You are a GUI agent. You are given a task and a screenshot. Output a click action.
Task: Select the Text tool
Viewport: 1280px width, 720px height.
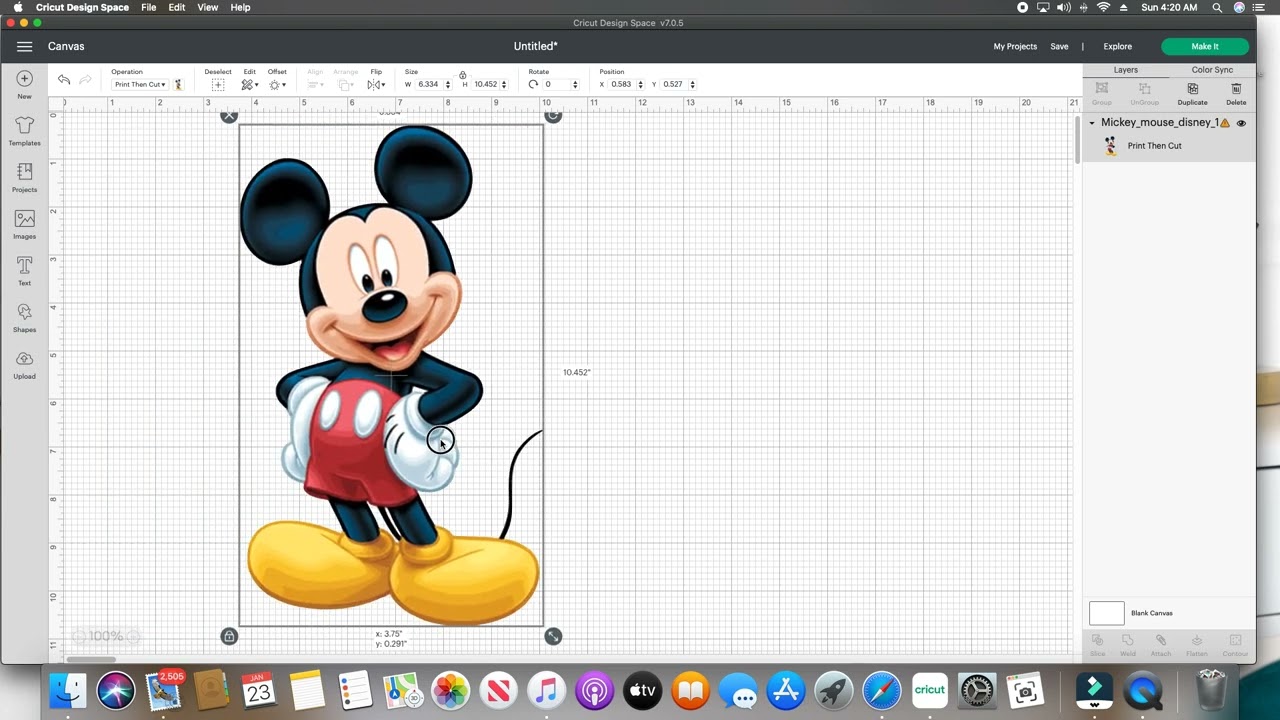24,265
